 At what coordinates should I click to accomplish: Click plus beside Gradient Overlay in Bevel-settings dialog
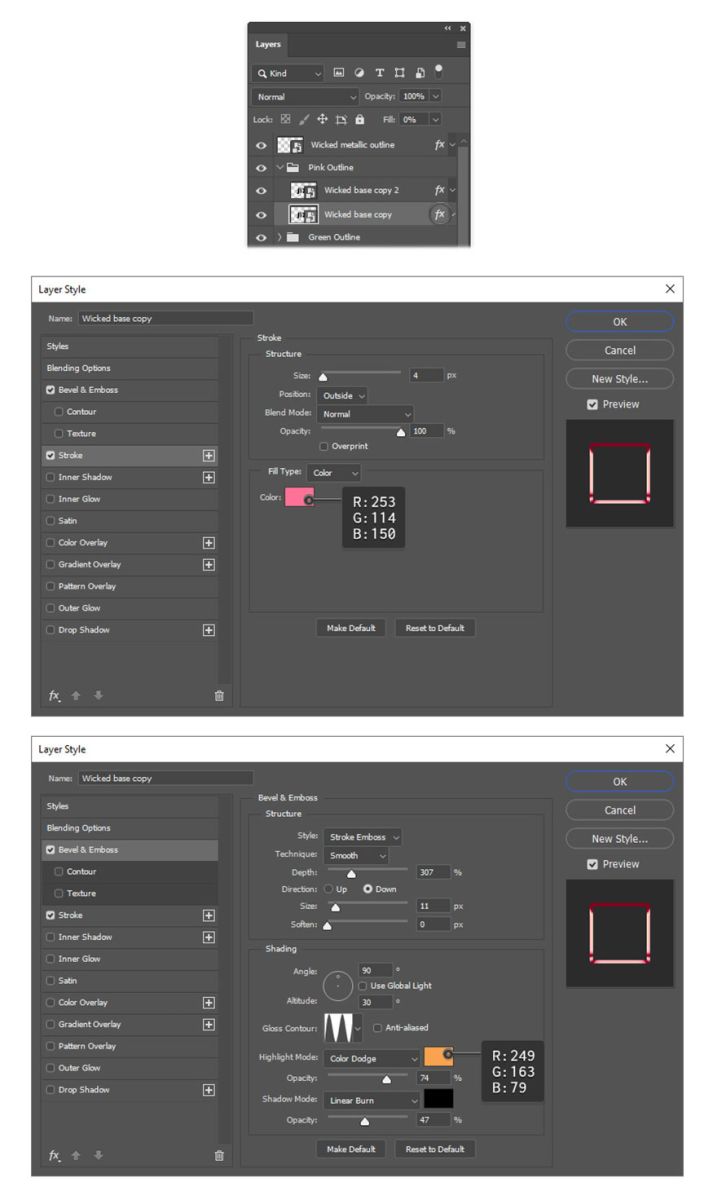coord(209,1024)
